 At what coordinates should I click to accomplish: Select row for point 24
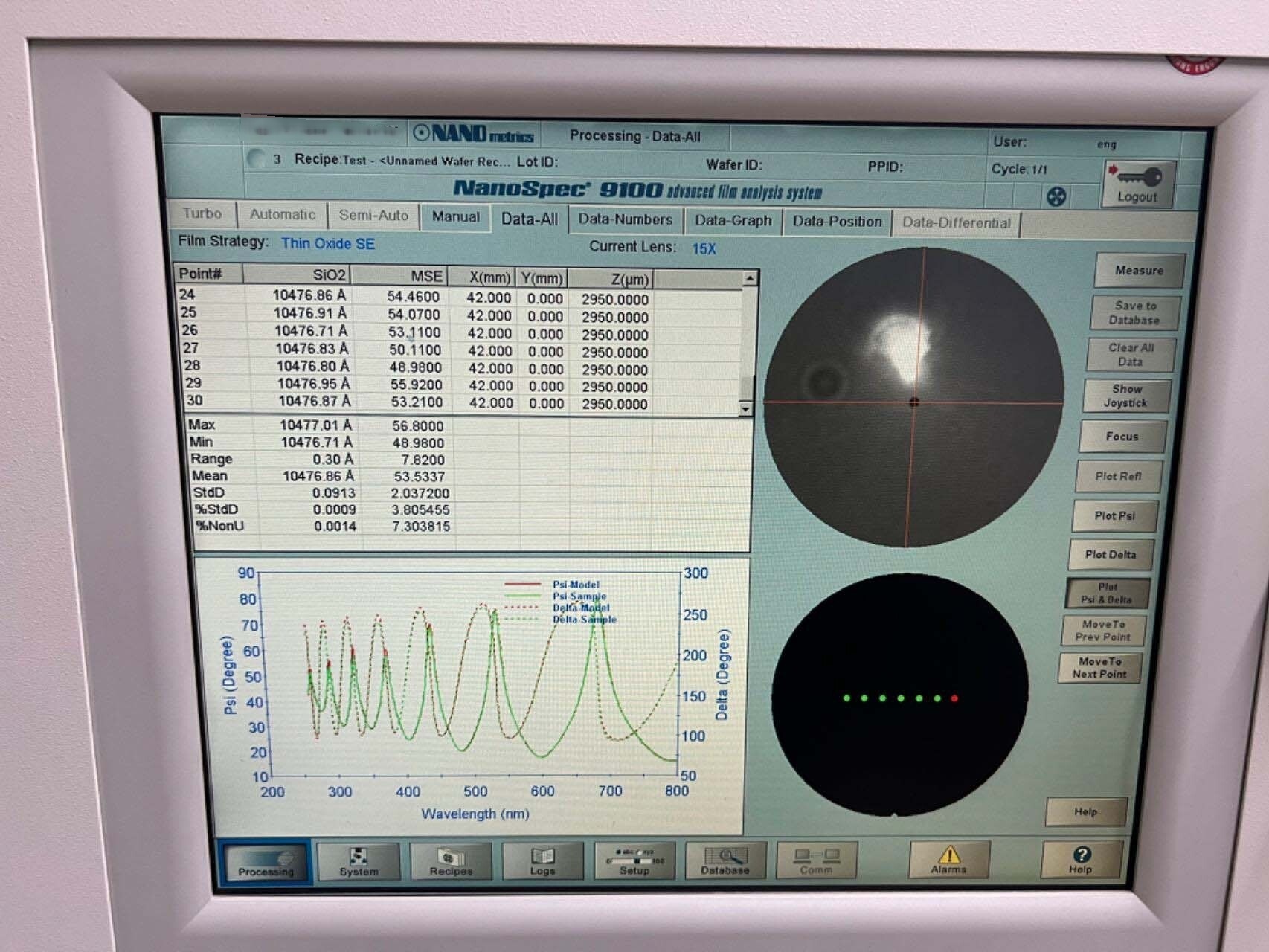pyautogui.click(x=458, y=297)
